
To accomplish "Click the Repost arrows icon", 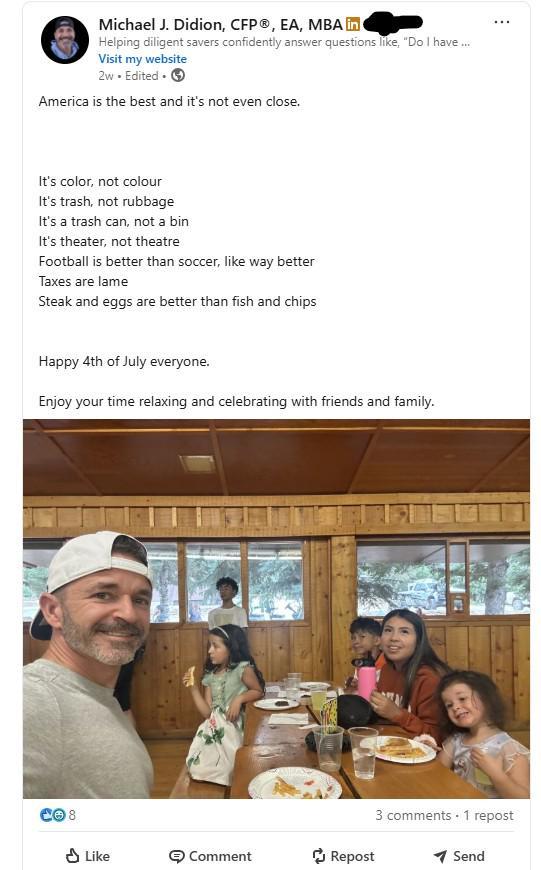I will point(318,856).
